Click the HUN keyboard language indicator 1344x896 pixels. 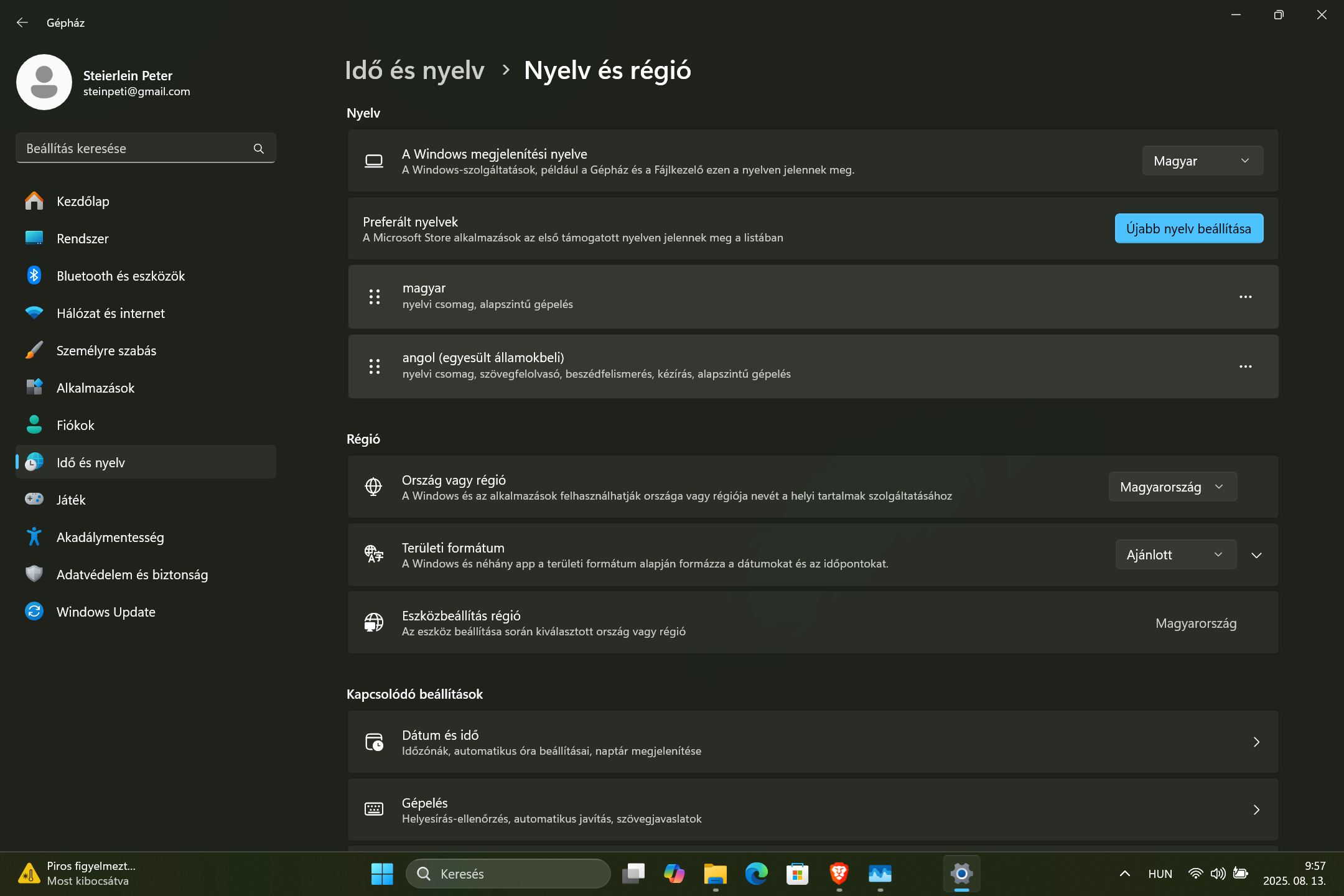[x=1160, y=874]
